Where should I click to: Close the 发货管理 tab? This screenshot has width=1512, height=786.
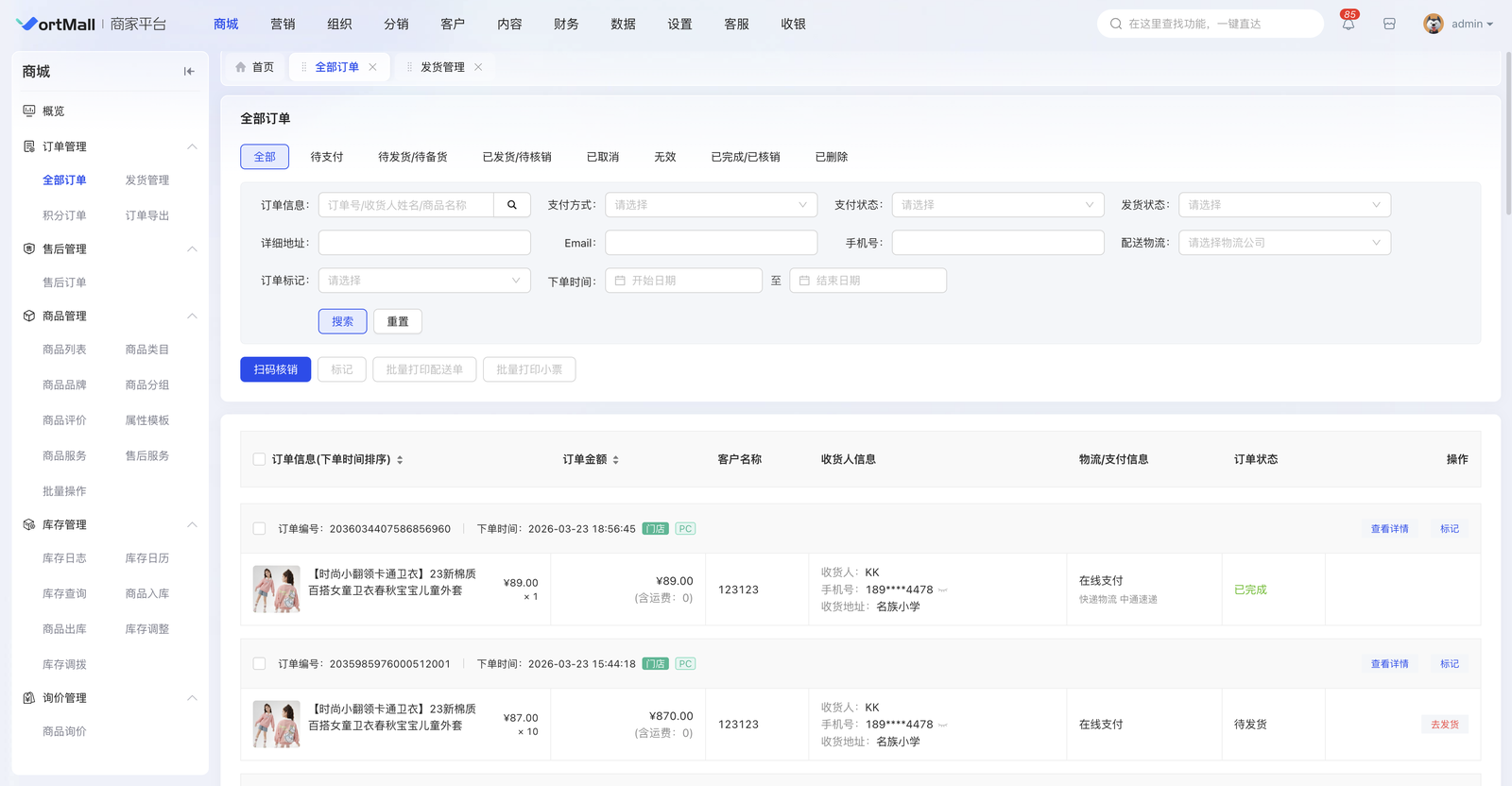[478, 67]
